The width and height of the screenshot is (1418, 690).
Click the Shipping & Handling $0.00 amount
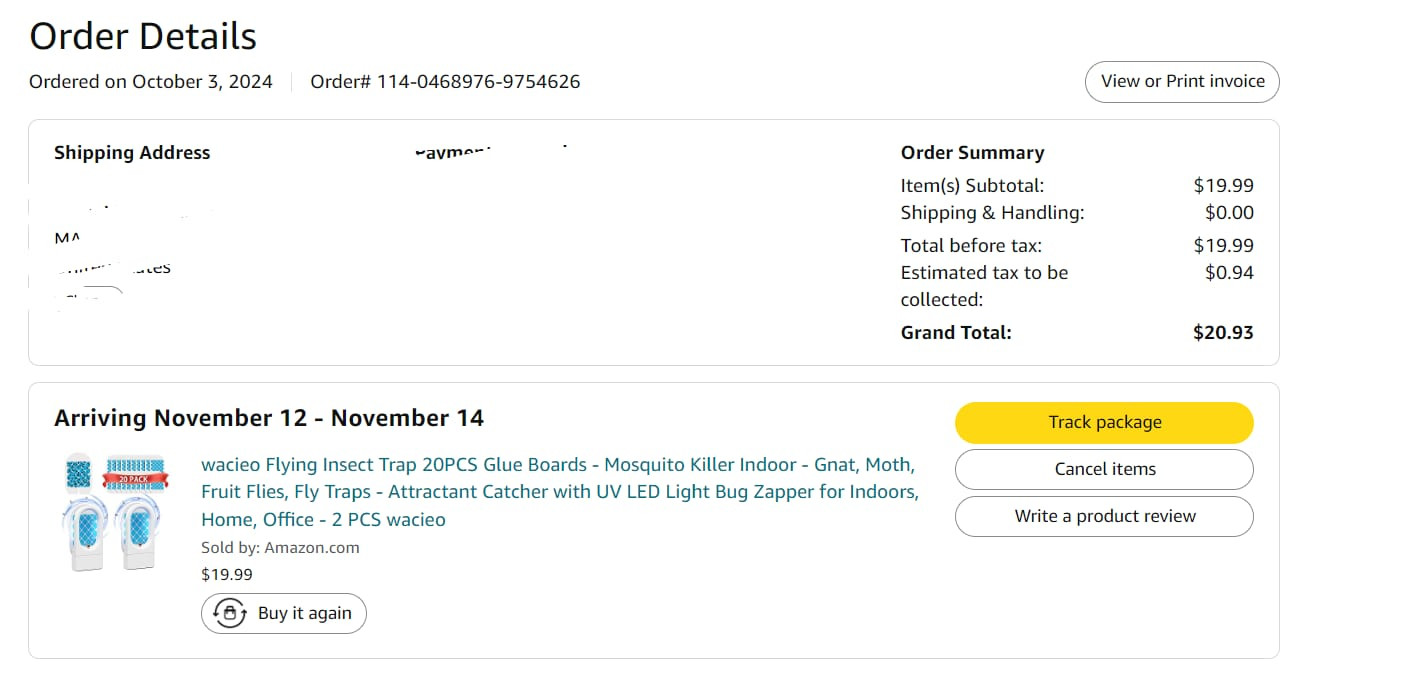click(x=1229, y=213)
